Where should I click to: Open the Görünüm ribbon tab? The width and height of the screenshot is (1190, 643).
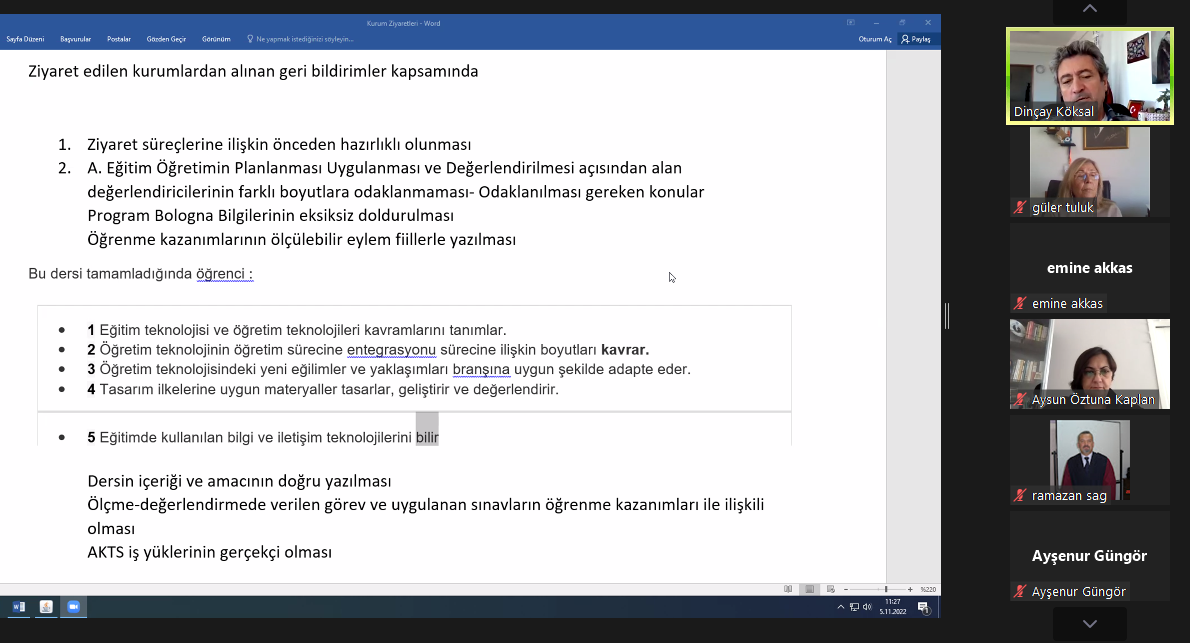(x=216, y=39)
